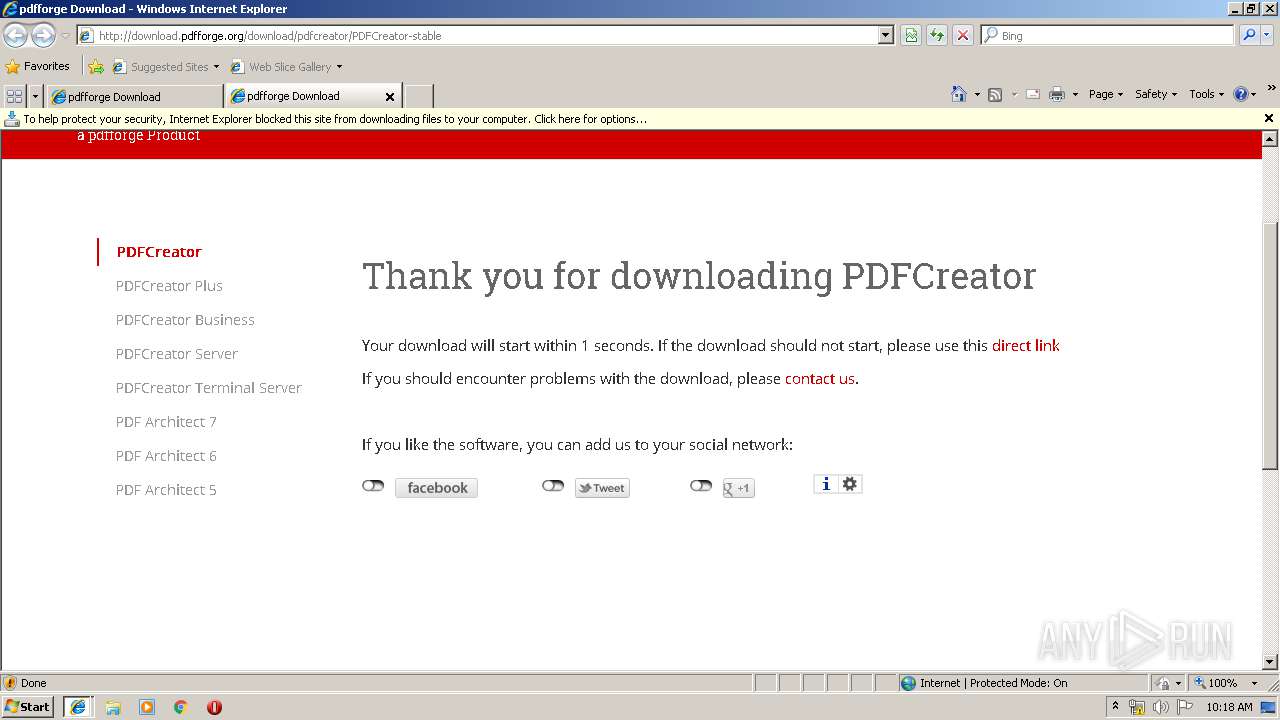Click the vertical scrollbar down arrow
This screenshot has height=720, width=1280.
[1270, 662]
